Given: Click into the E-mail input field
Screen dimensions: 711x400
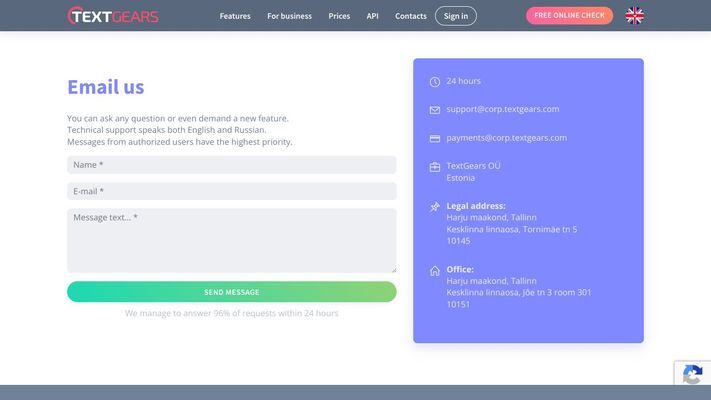Looking at the screenshot, I should 231,191.
